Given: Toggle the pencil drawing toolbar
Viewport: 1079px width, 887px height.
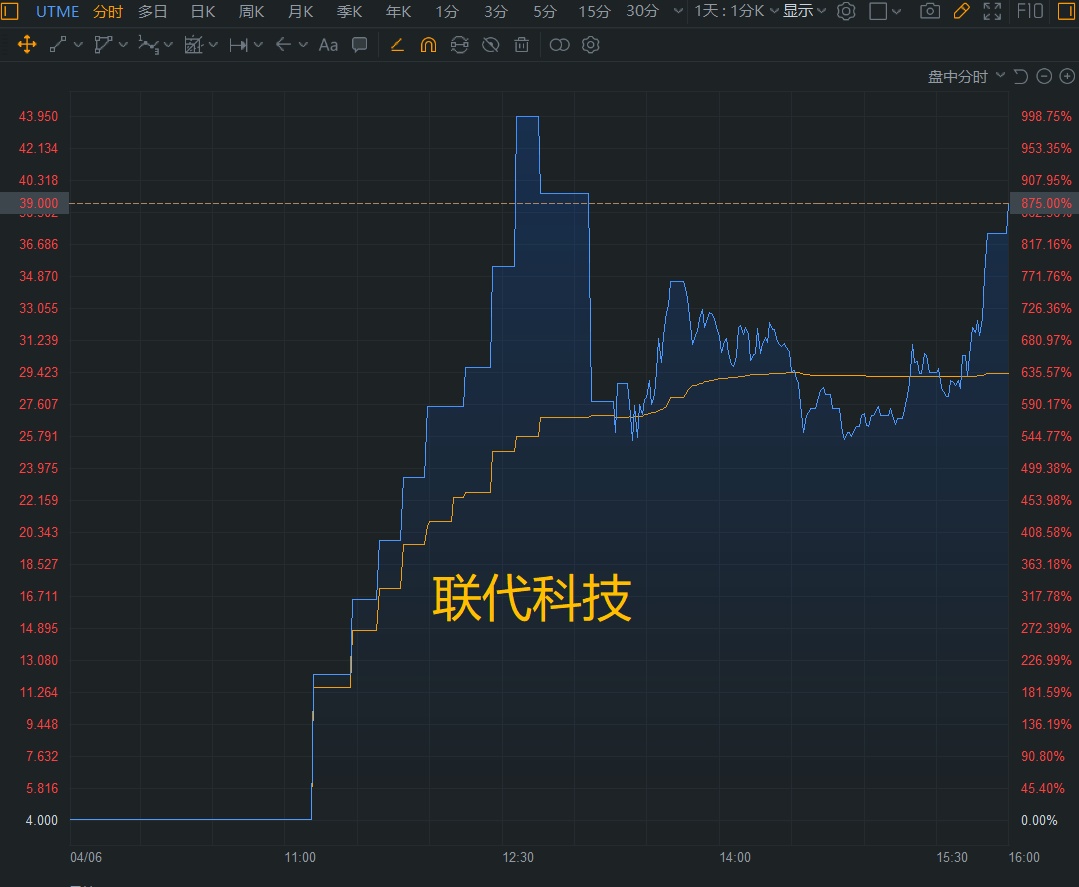Looking at the screenshot, I should click(x=961, y=11).
